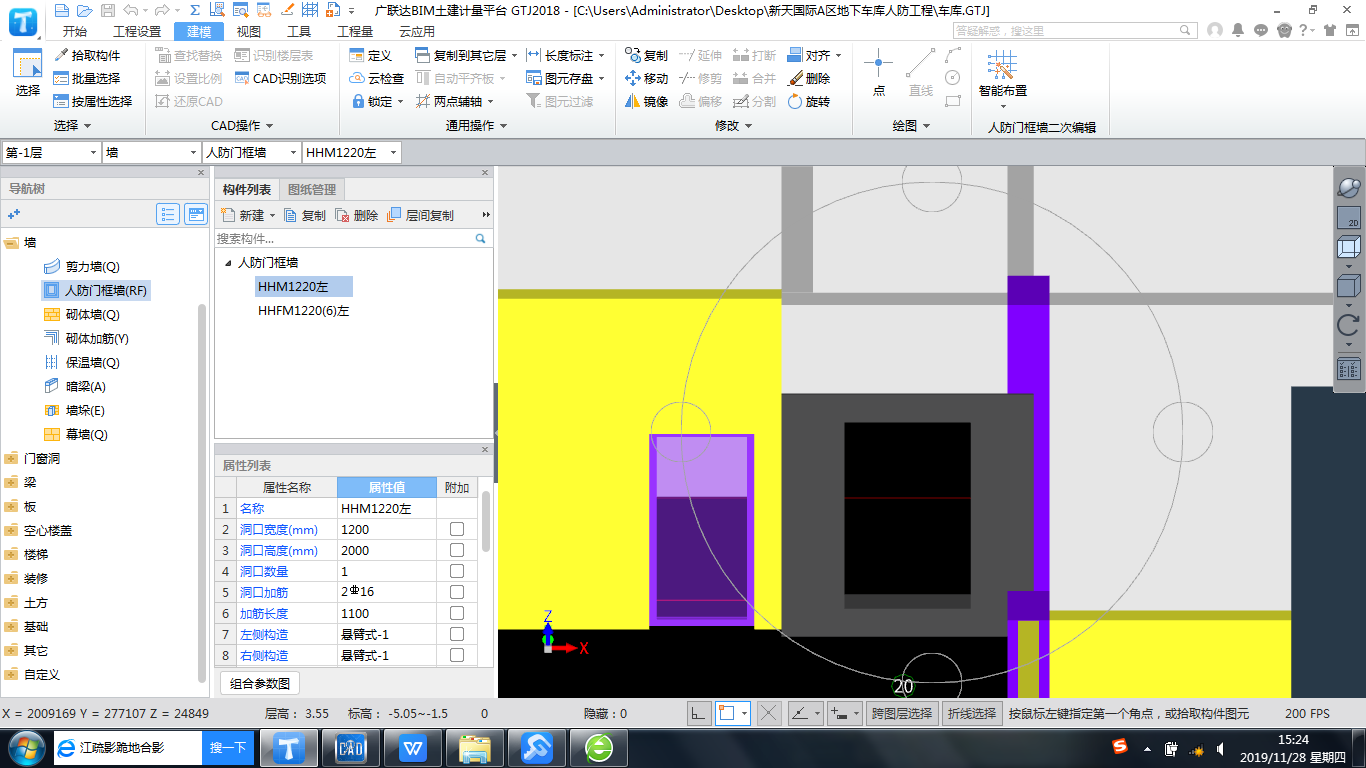Click the 答疑解惑 search box at top
The height and width of the screenshot is (768, 1366).
click(1074, 30)
